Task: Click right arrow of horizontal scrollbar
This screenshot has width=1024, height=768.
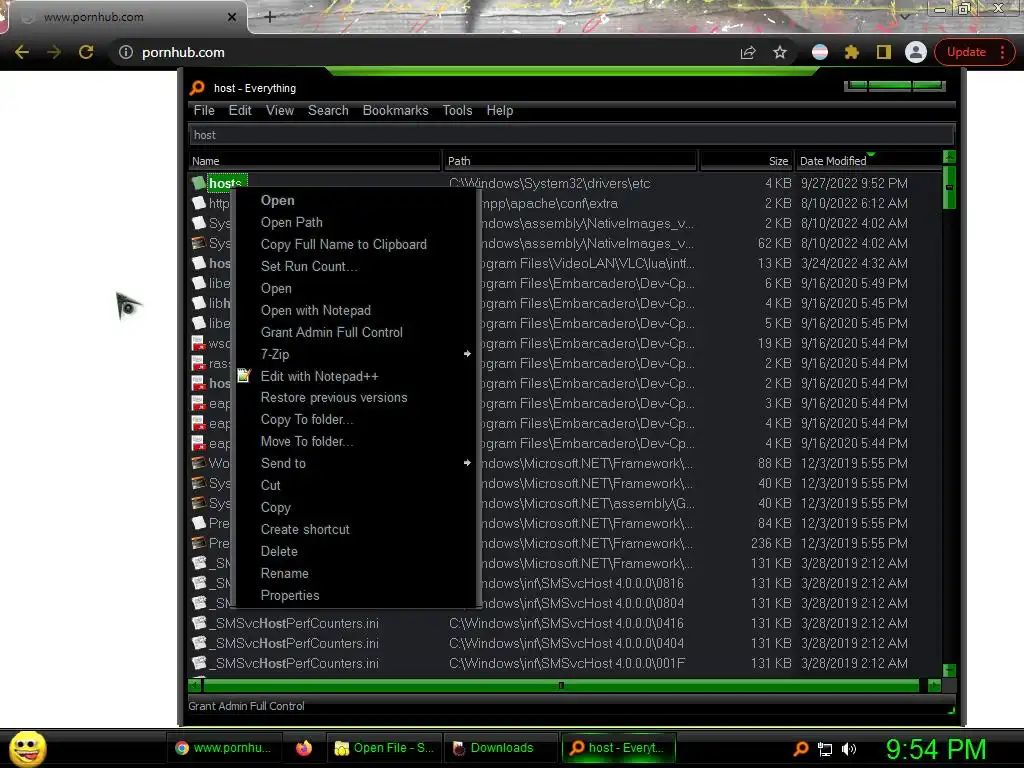Action: 934,685
